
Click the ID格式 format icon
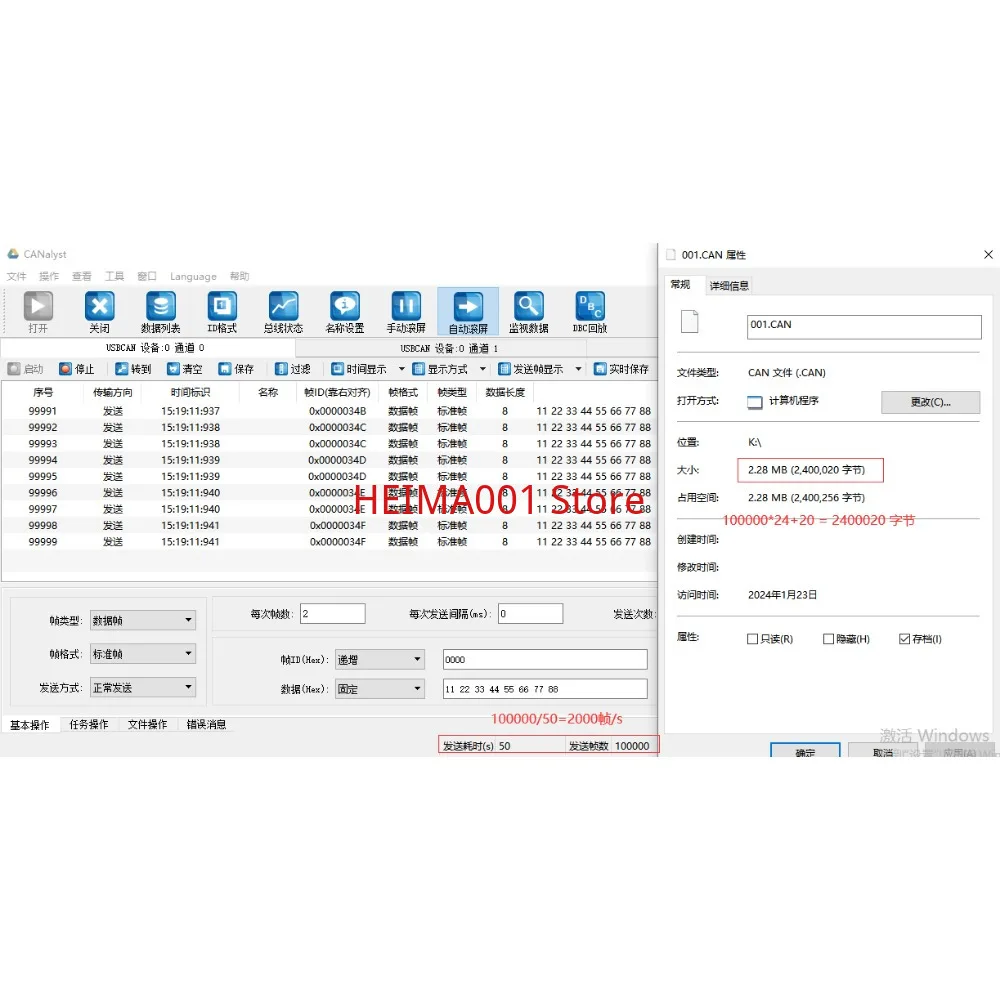221,310
